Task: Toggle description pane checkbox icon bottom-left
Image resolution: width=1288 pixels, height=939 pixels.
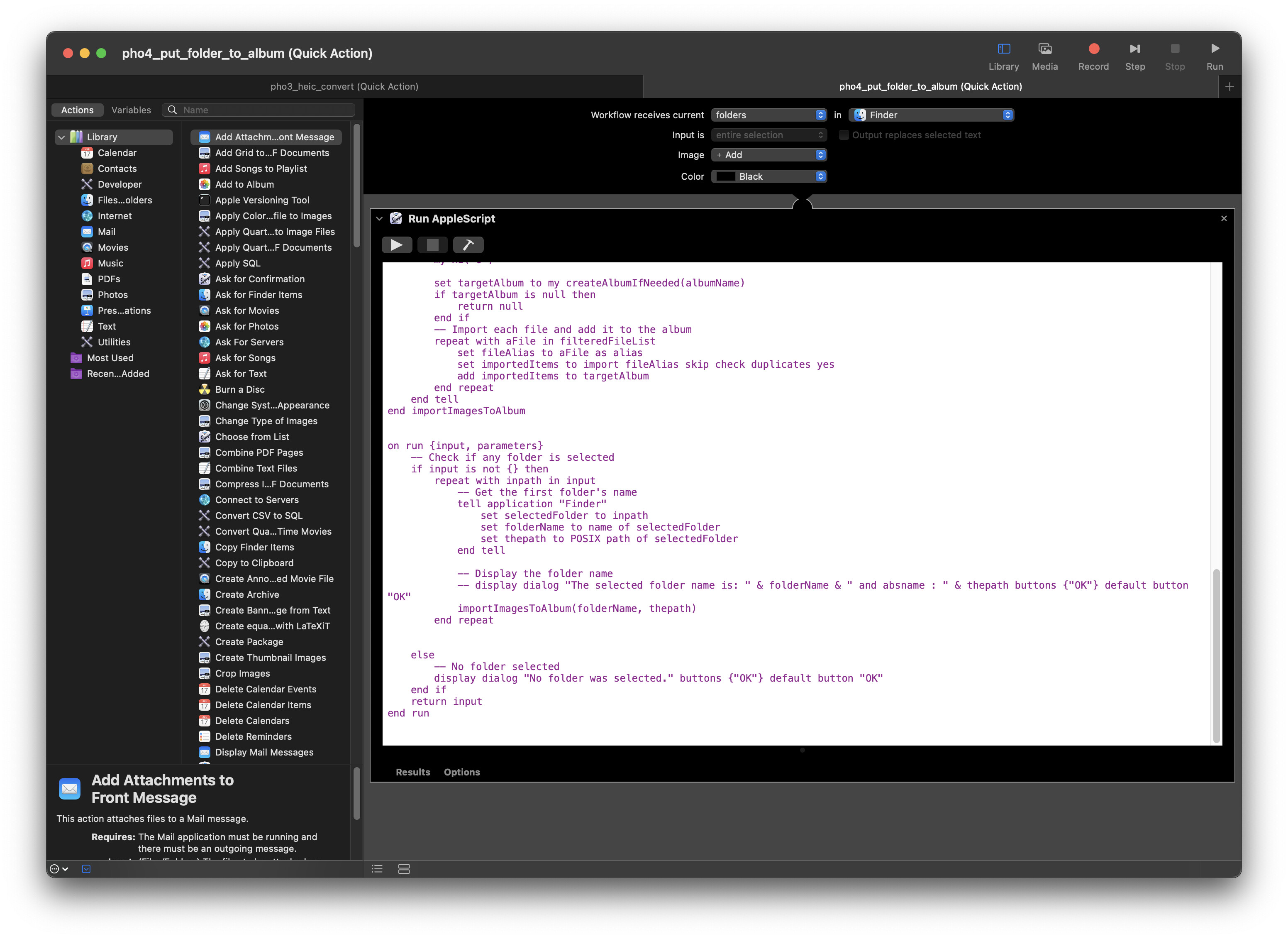Action: pos(86,868)
